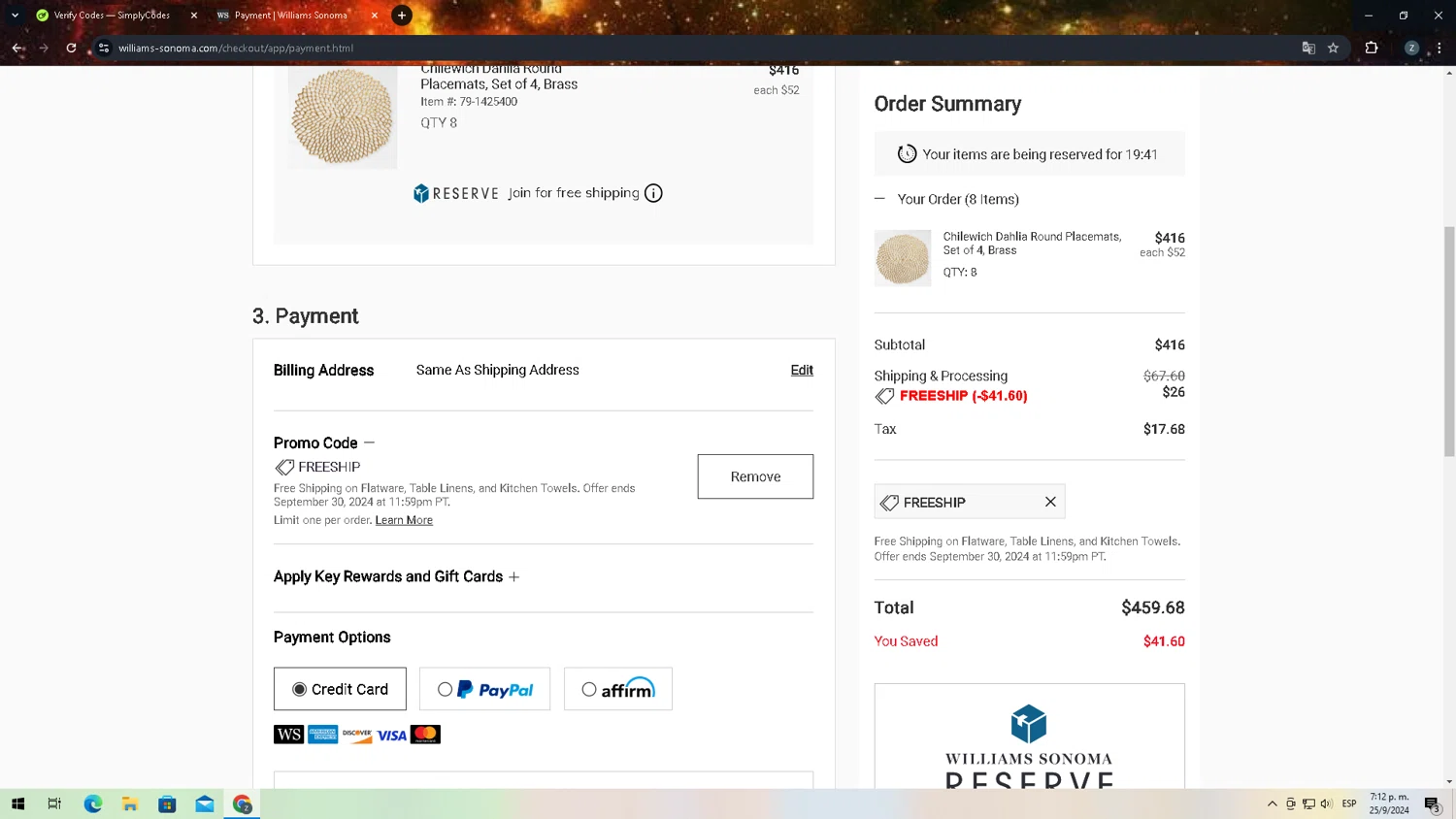The image size is (1456, 819).
Task: Bookmark this page with the star icon
Action: (x=1333, y=48)
